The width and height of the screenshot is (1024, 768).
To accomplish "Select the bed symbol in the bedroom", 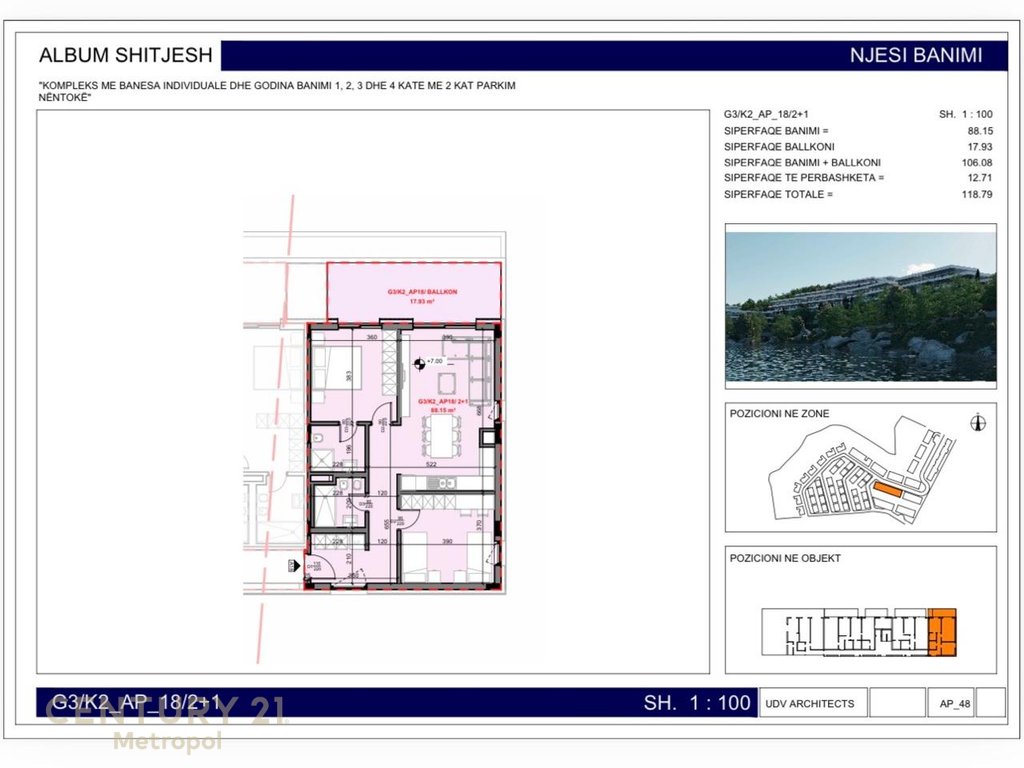I will click(338, 368).
